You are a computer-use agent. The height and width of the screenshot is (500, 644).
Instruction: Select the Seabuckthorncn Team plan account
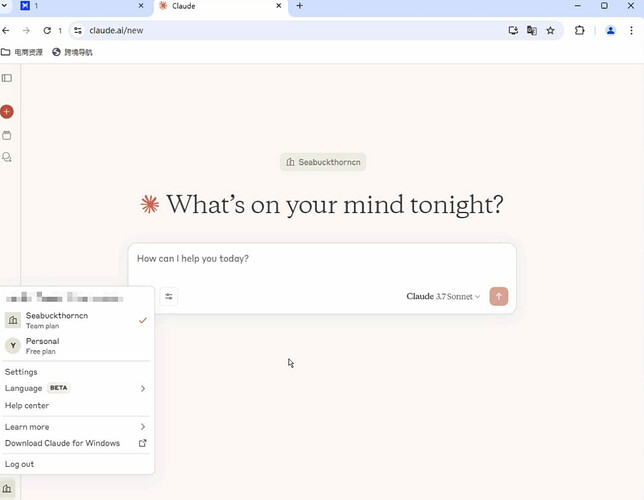[76, 320]
